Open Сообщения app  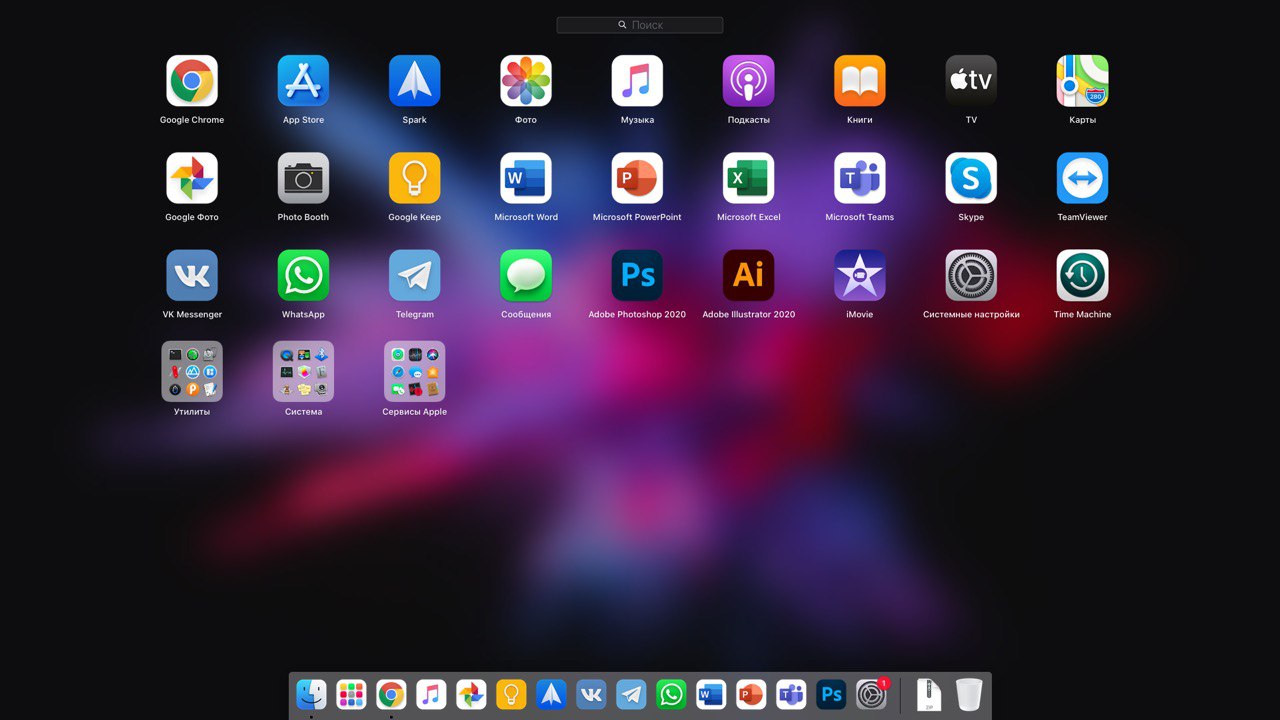pos(526,275)
